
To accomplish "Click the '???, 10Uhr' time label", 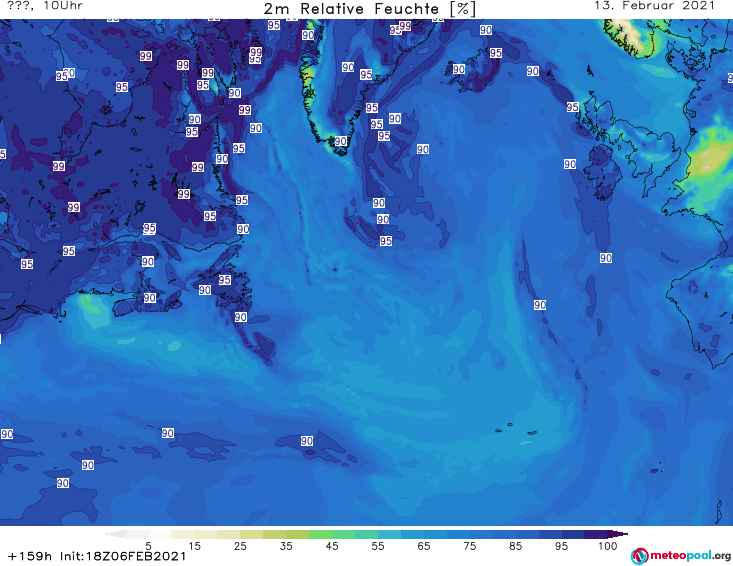I will [45, 6].
